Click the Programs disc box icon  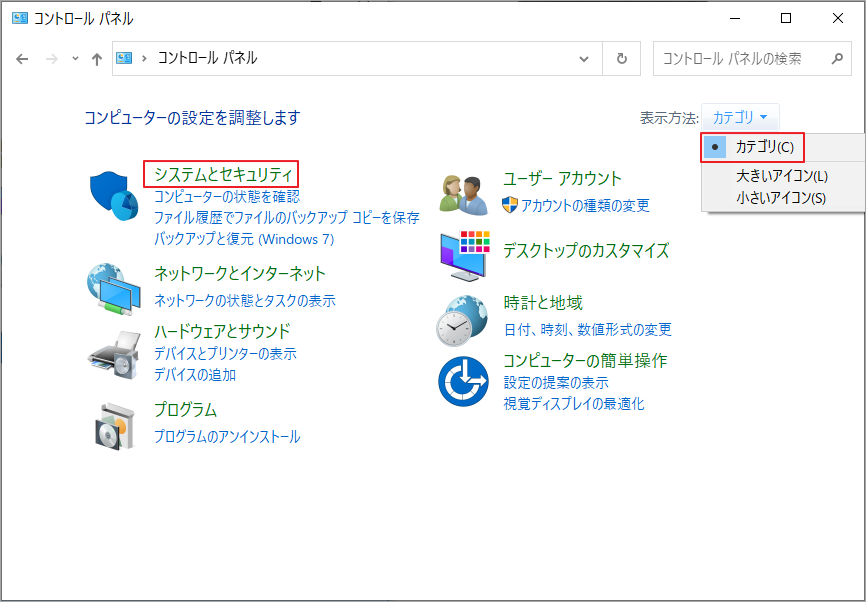click(x=114, y=426)
